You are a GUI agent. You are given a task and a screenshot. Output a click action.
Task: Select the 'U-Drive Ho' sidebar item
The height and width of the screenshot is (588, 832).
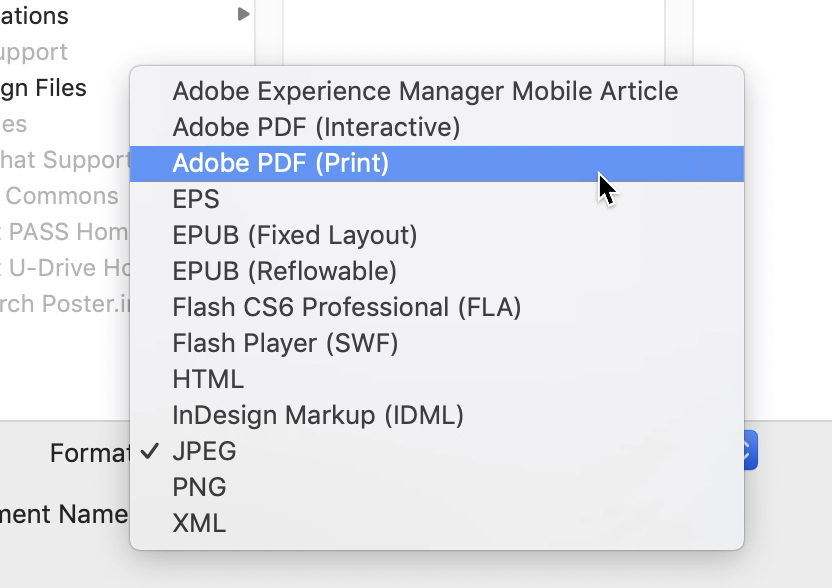click(x=65, y=268)
